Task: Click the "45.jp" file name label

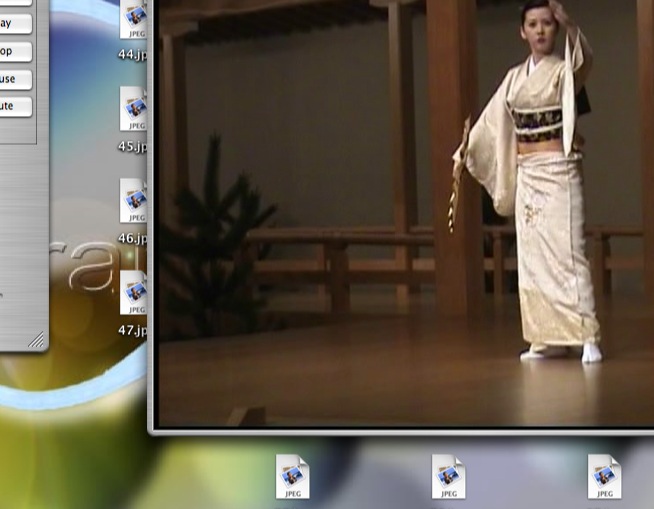Action: coord(132,146)
